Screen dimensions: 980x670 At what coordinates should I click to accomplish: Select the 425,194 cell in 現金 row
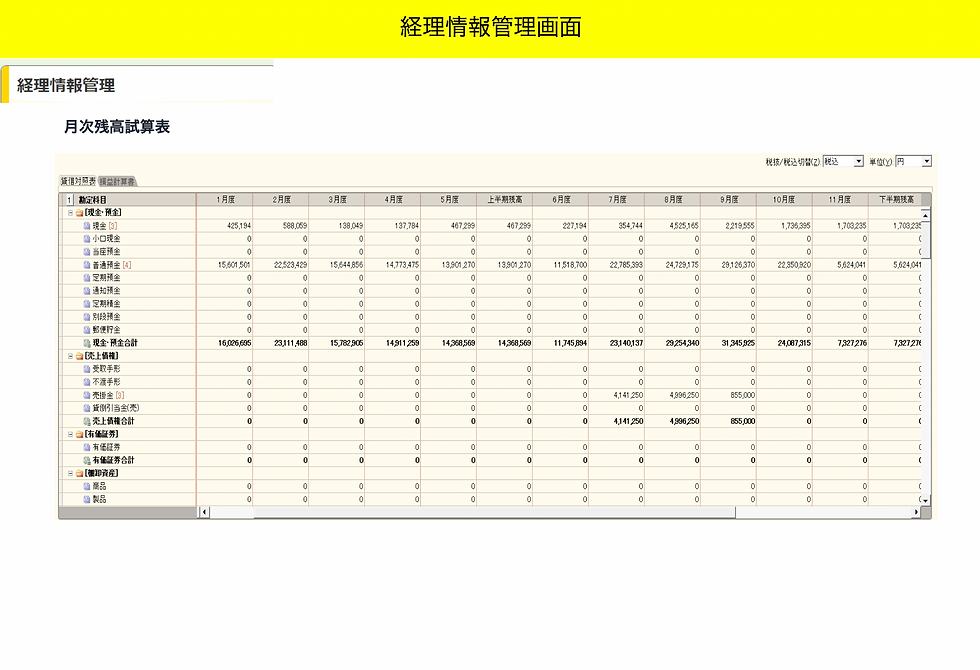coord(224,226)
